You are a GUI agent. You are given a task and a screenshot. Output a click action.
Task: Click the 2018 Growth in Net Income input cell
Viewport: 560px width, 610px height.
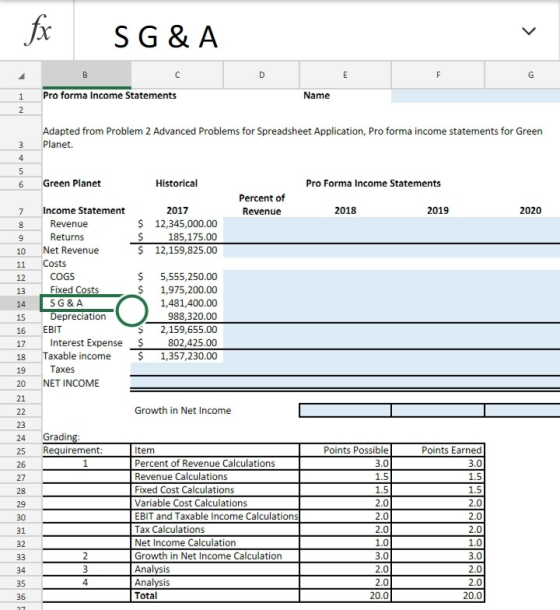345,410
